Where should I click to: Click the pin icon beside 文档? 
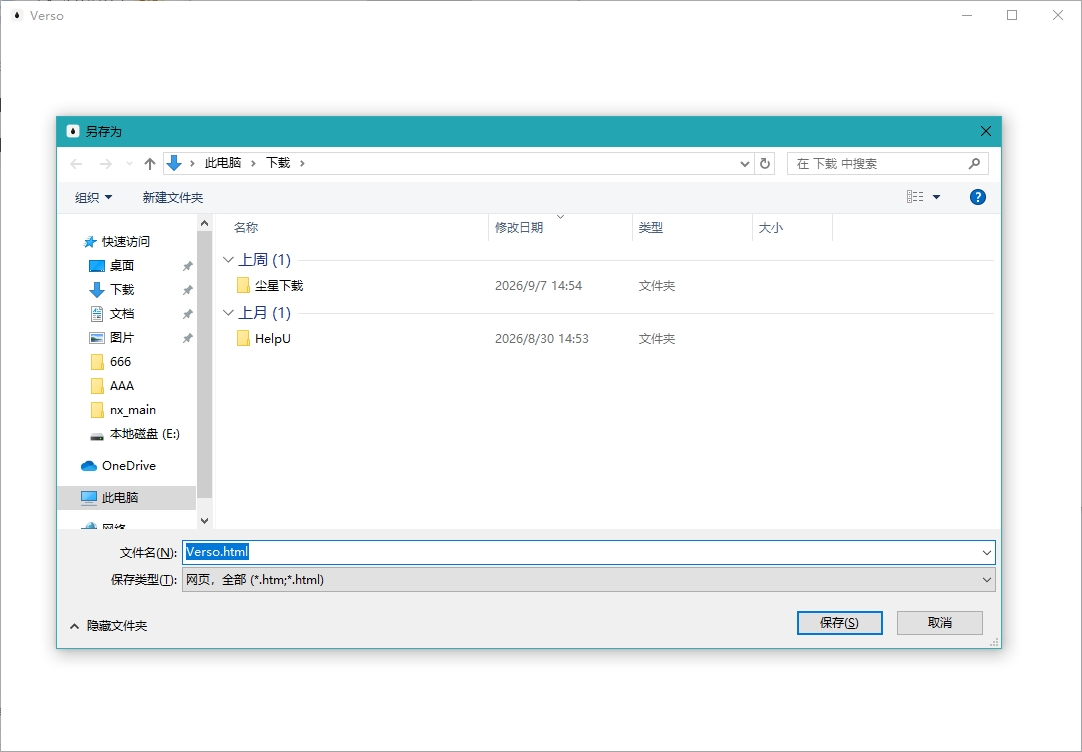pos(187,315)
